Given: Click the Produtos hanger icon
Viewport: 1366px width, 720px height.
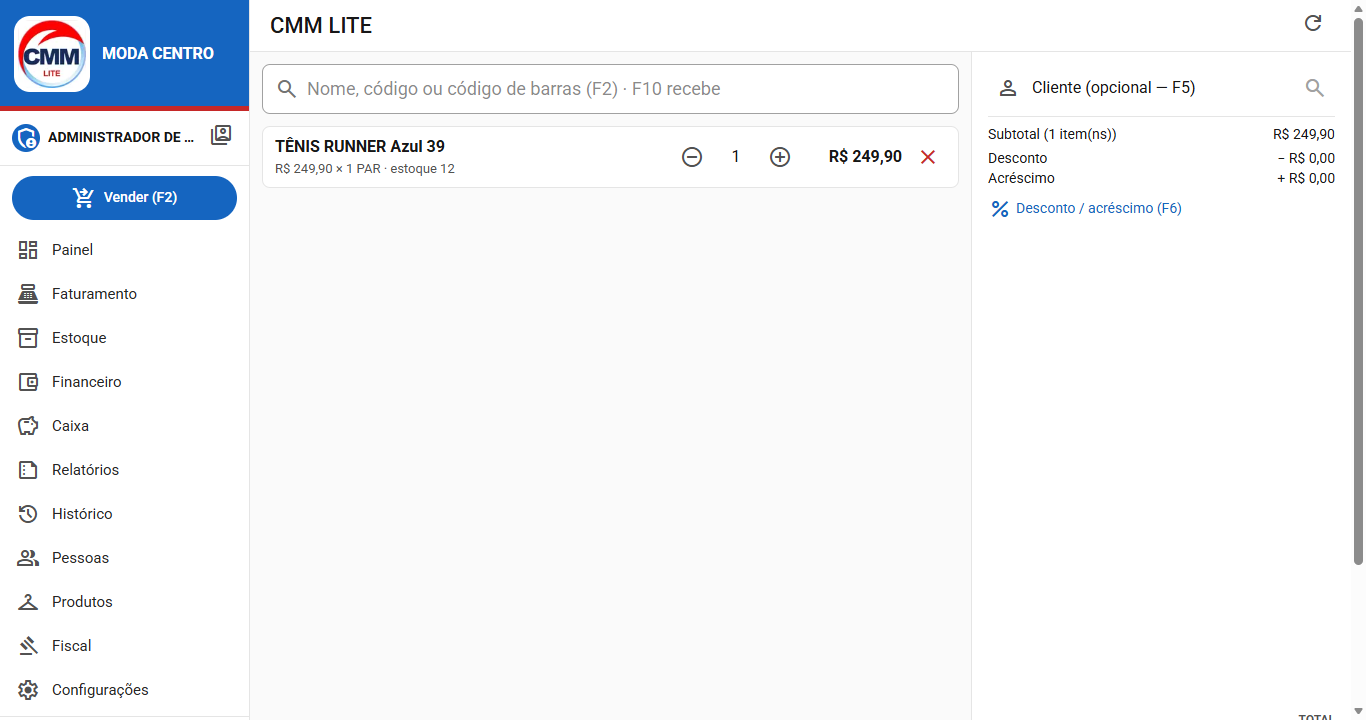Looking at the screenshot, I should pos(28,602).
